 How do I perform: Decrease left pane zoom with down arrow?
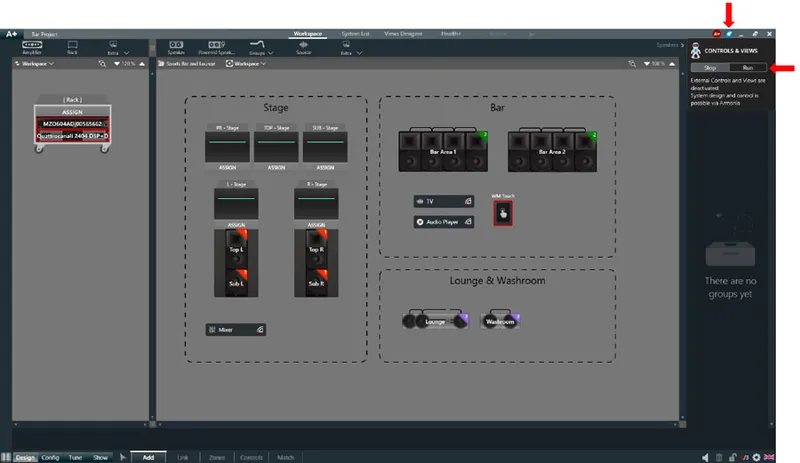pos(117,64)
